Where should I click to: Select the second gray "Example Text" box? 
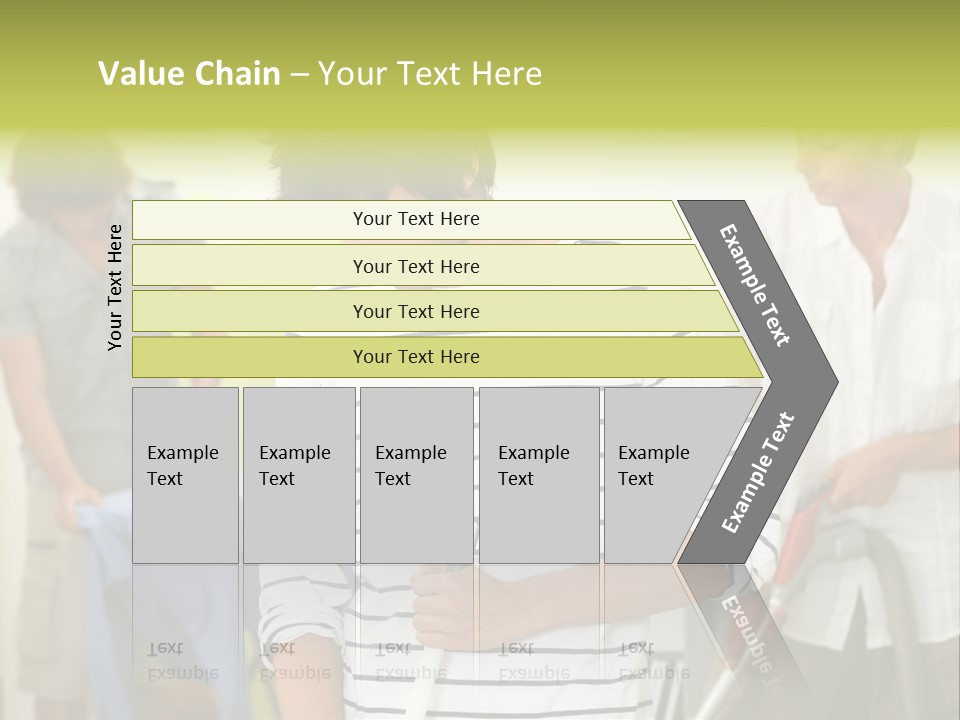297,474
